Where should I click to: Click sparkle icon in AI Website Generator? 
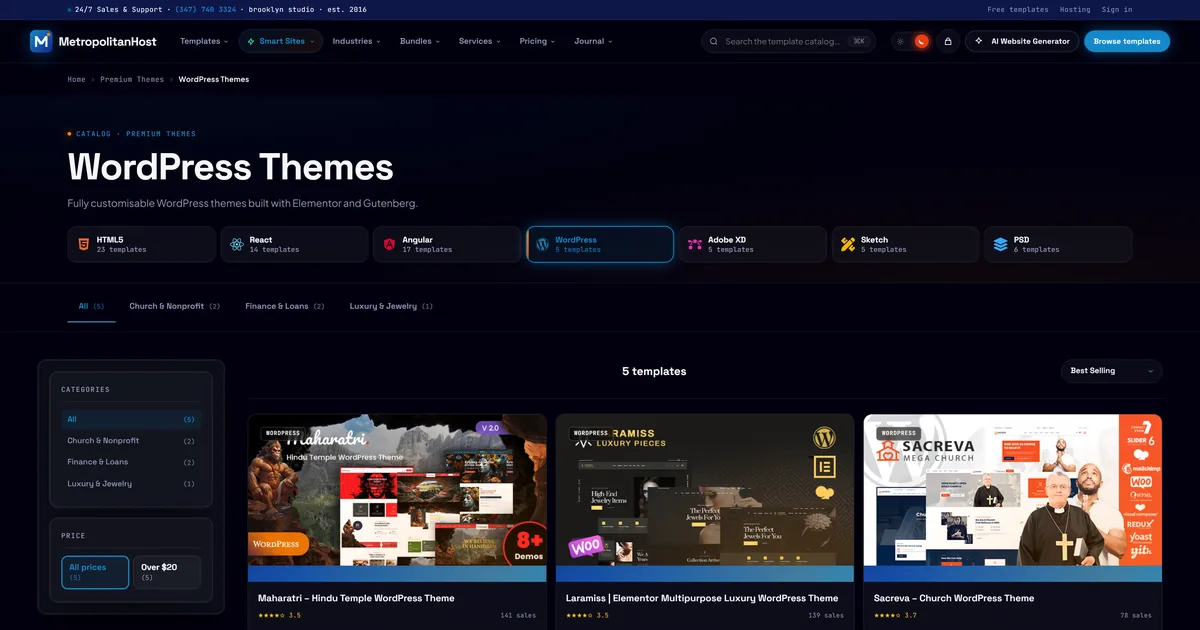pyautogui.click(x=979, y=41)
